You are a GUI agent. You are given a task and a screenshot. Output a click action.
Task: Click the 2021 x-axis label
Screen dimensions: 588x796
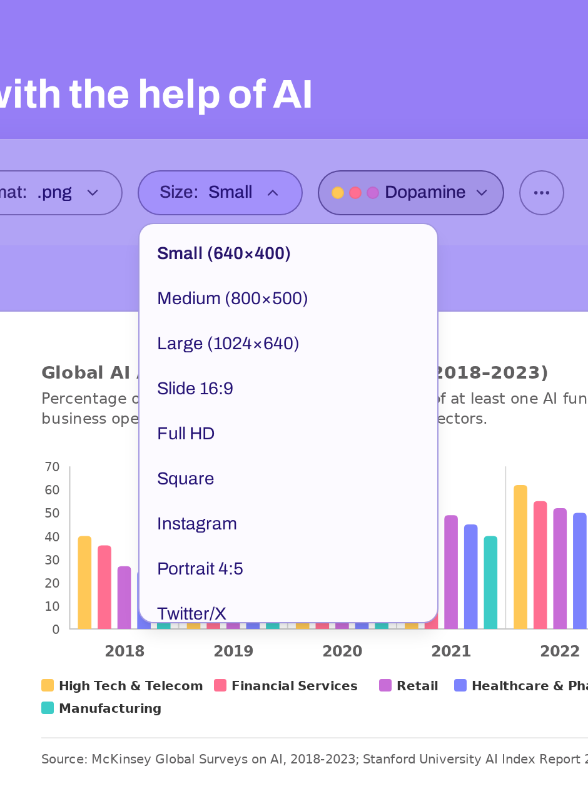[x=451, y=651]
